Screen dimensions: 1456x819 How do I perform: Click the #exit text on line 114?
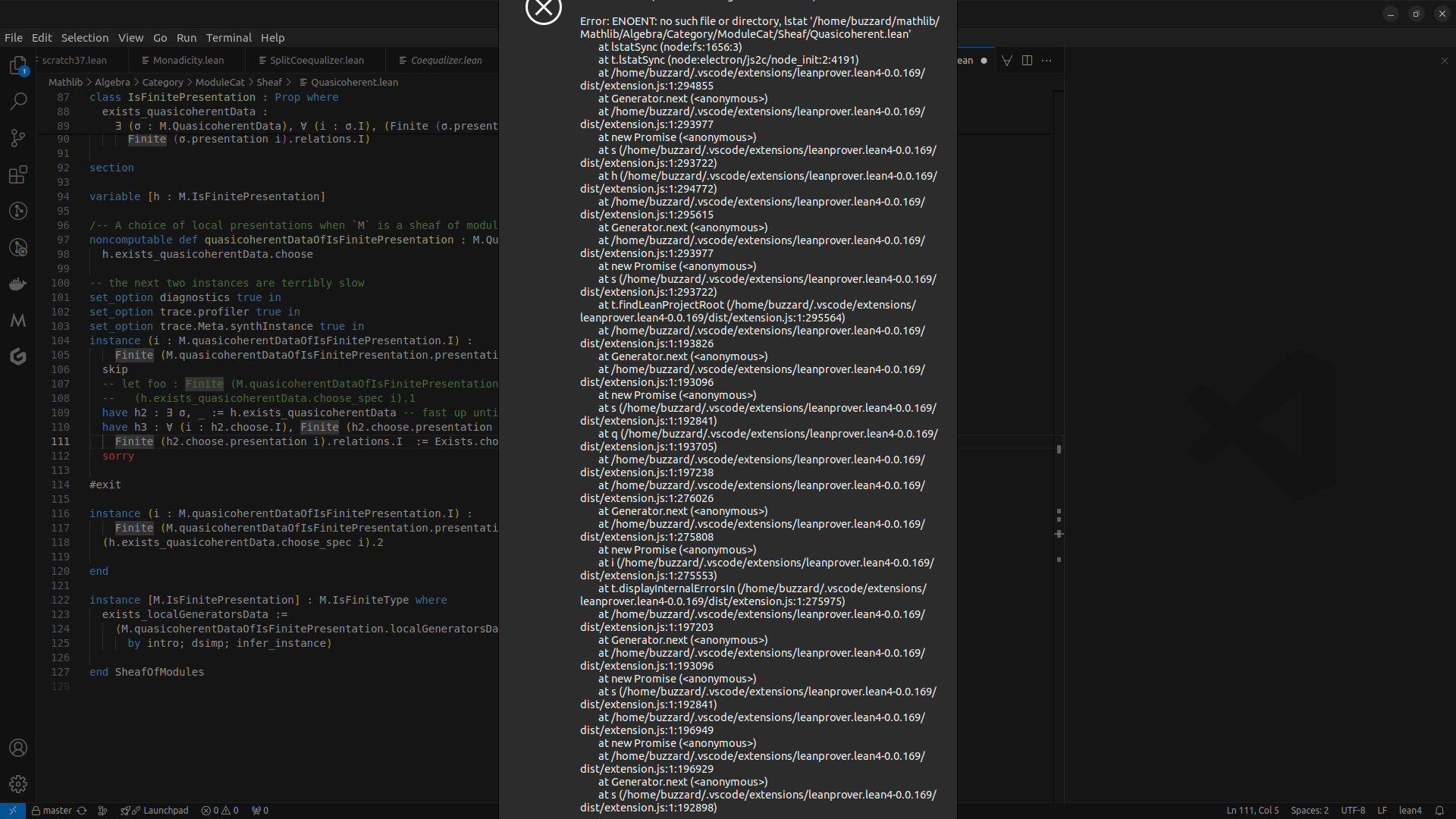coord(105,485)
